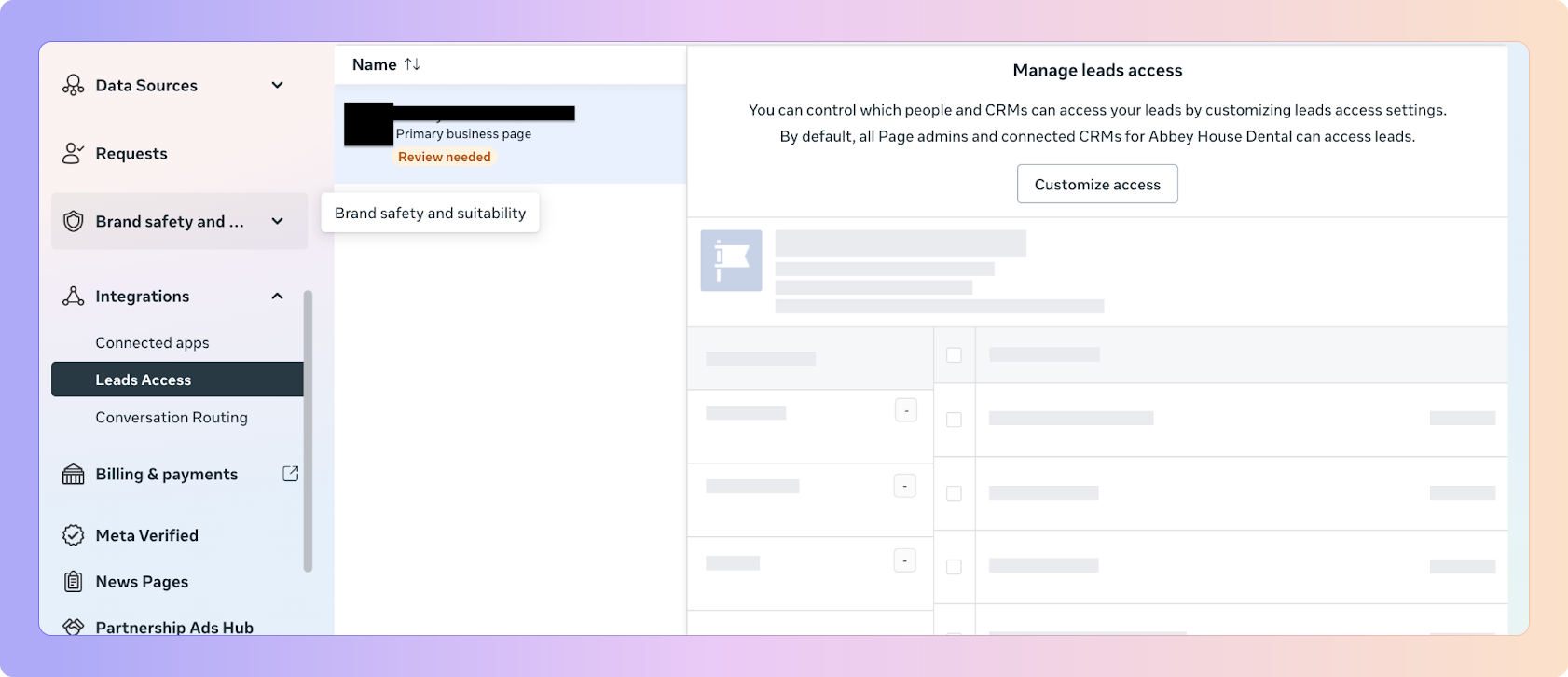
Task: Click the Review needed status label
Action: pyautogui.click(x=445, y=157)
